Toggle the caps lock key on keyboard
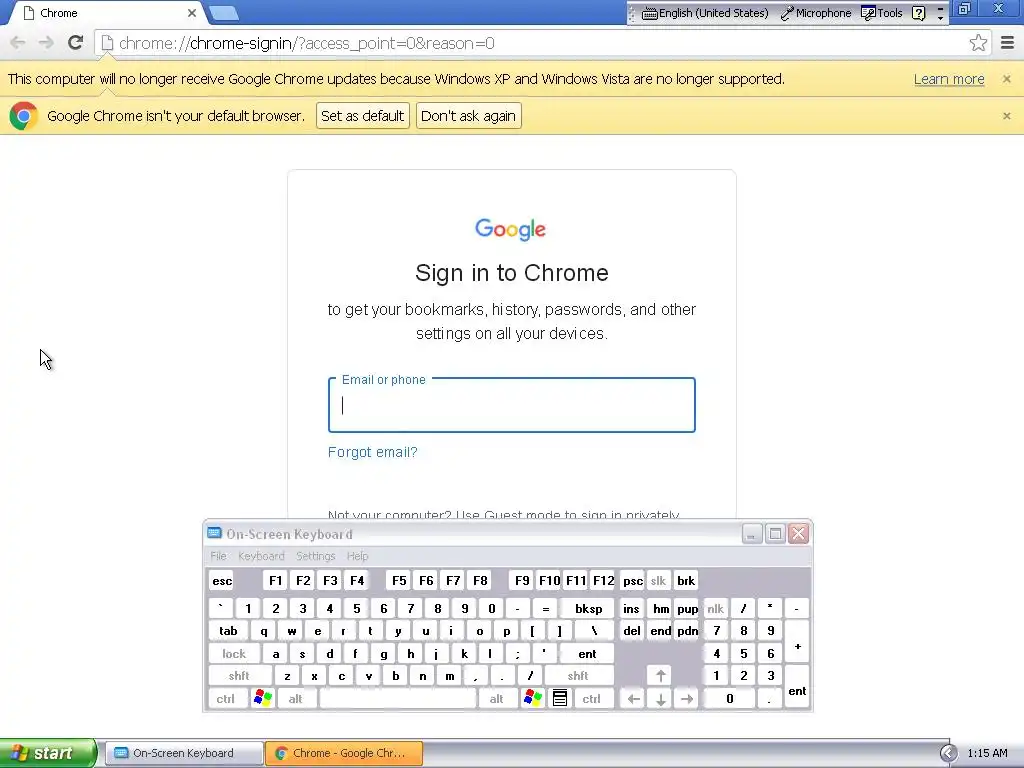 234,654
